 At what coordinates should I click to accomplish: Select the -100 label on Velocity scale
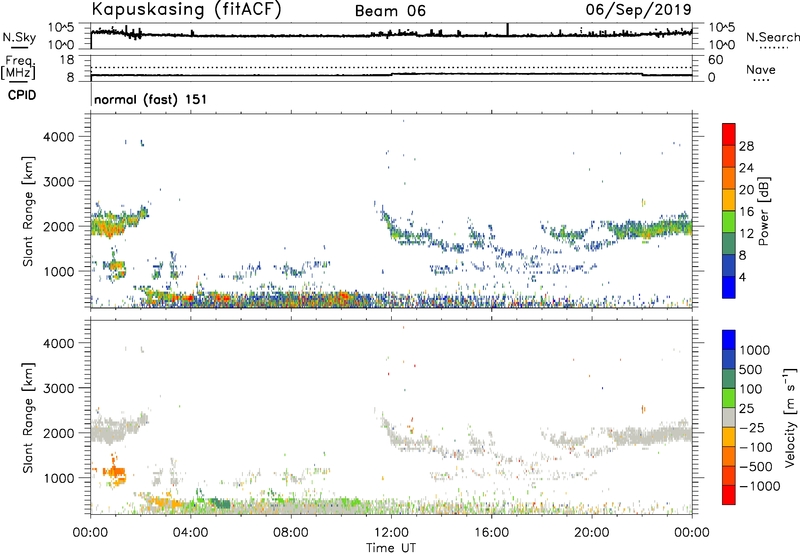coord(756,447)
